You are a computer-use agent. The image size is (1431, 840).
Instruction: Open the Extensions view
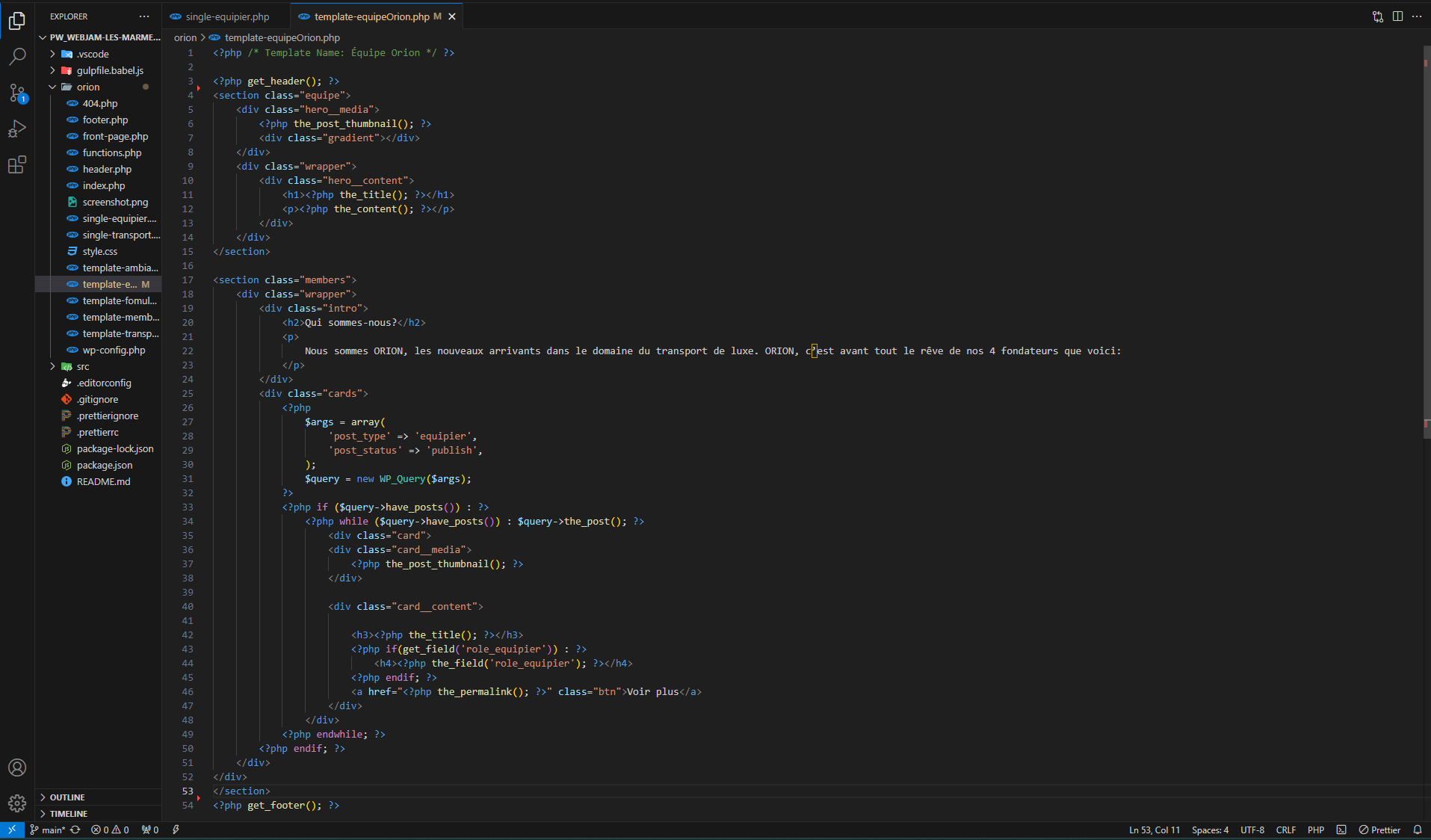click(x=16, y=165)
